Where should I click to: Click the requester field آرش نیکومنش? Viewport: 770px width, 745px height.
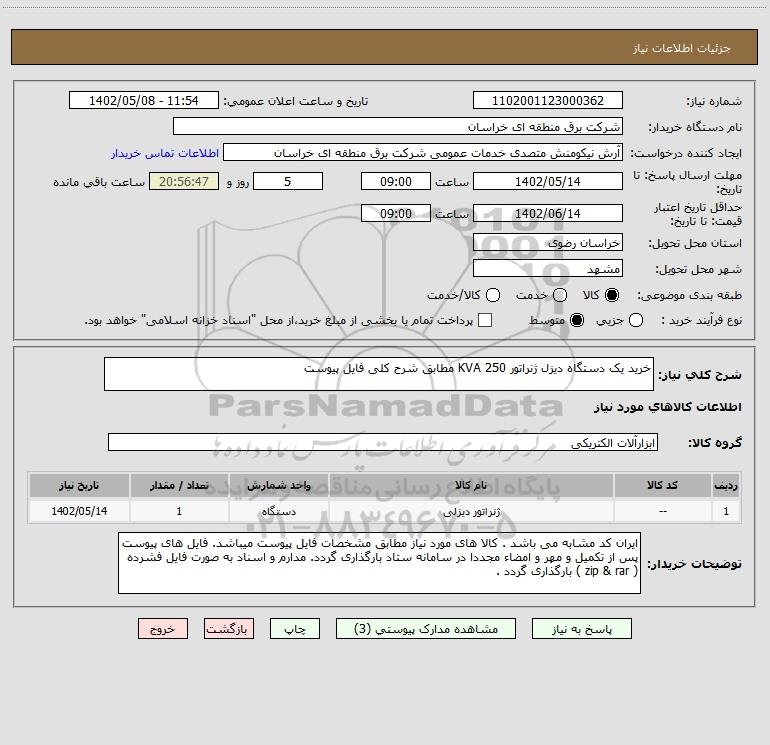point(423,152)
